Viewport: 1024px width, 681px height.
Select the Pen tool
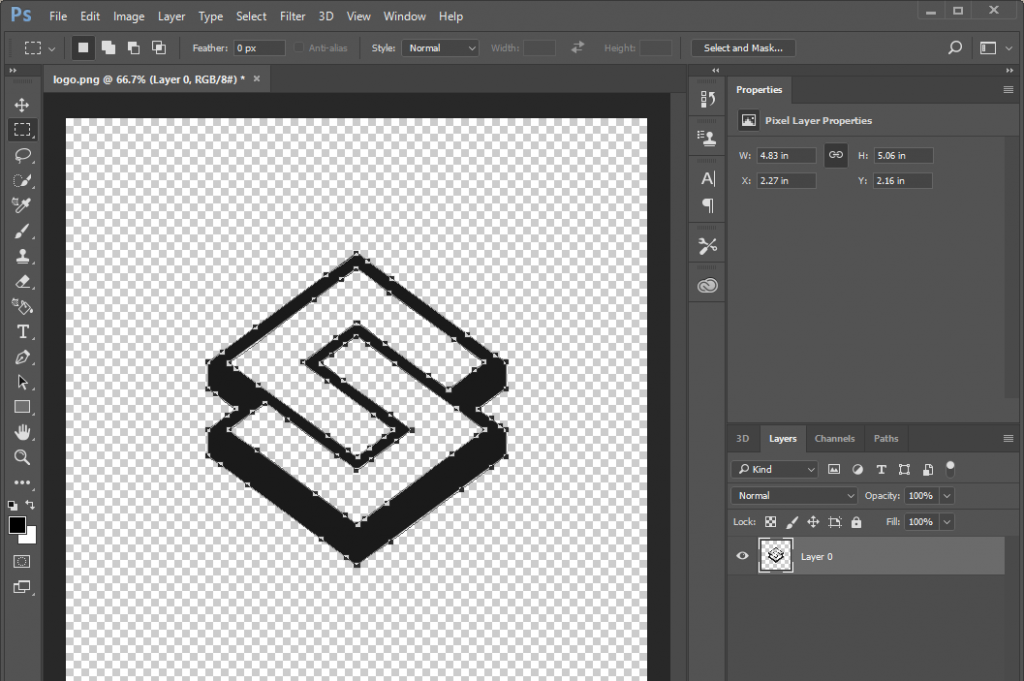[x=22, y=357]
